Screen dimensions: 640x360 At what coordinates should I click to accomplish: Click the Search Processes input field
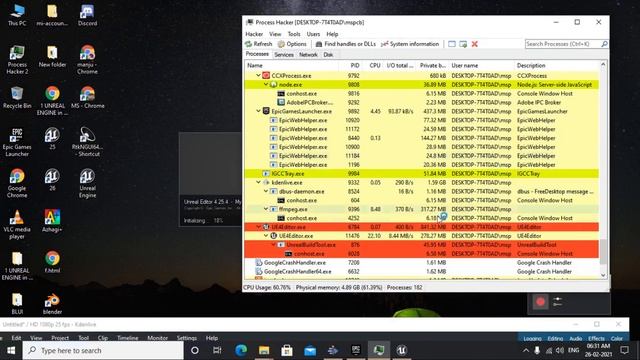coord(563,44)
